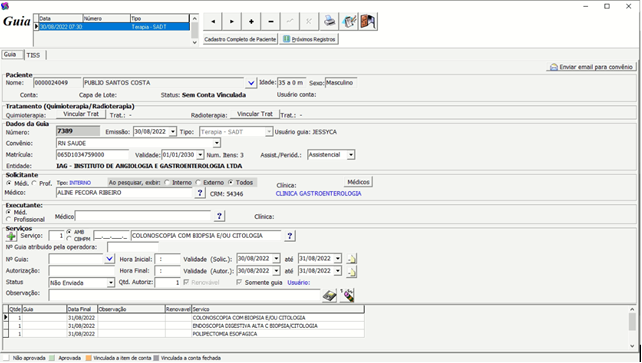
Task: Click Nº Guia atribuído pela operadora field
Action: [x=133, y=247]
